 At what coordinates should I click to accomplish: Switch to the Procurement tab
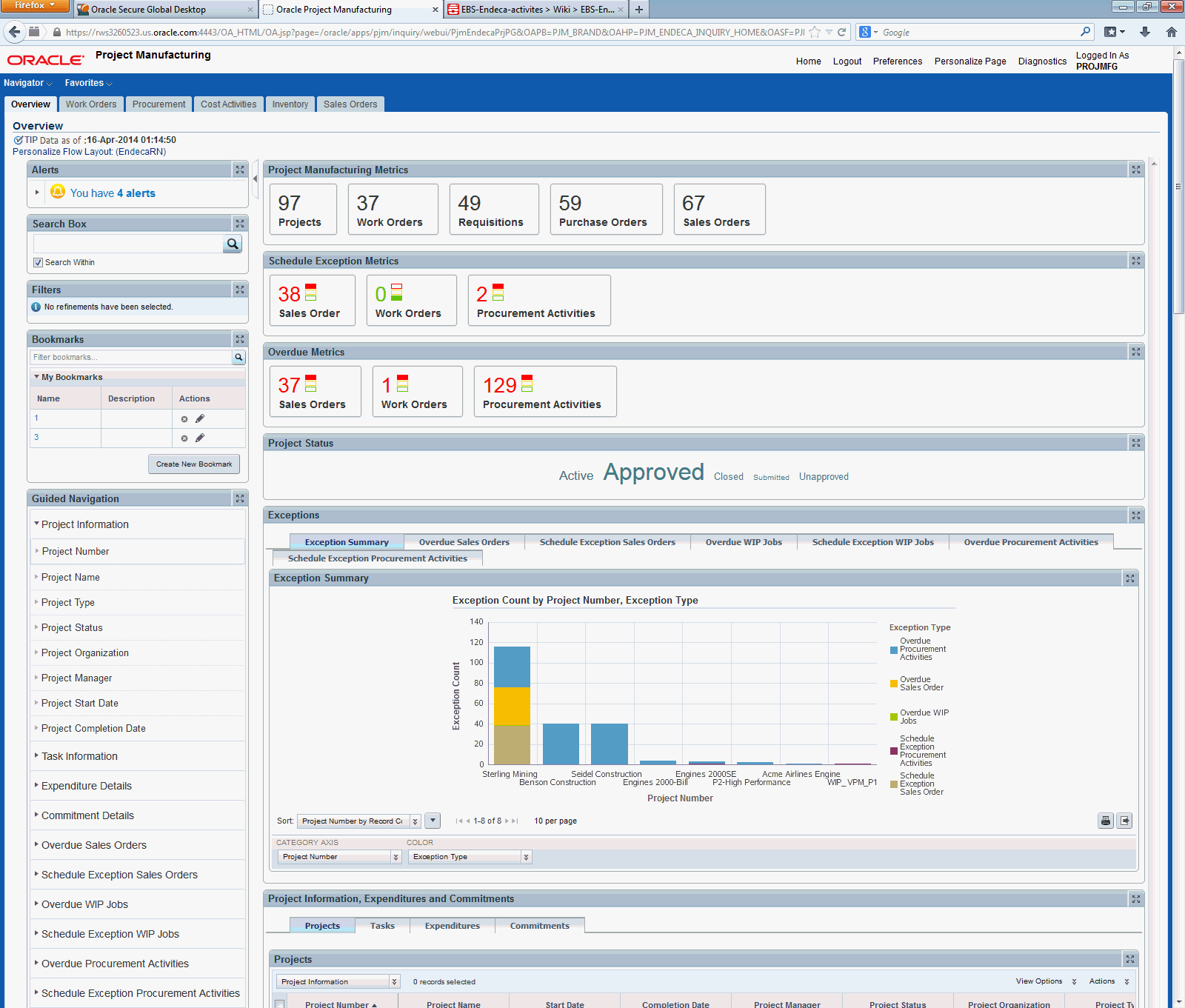(158, 104)
